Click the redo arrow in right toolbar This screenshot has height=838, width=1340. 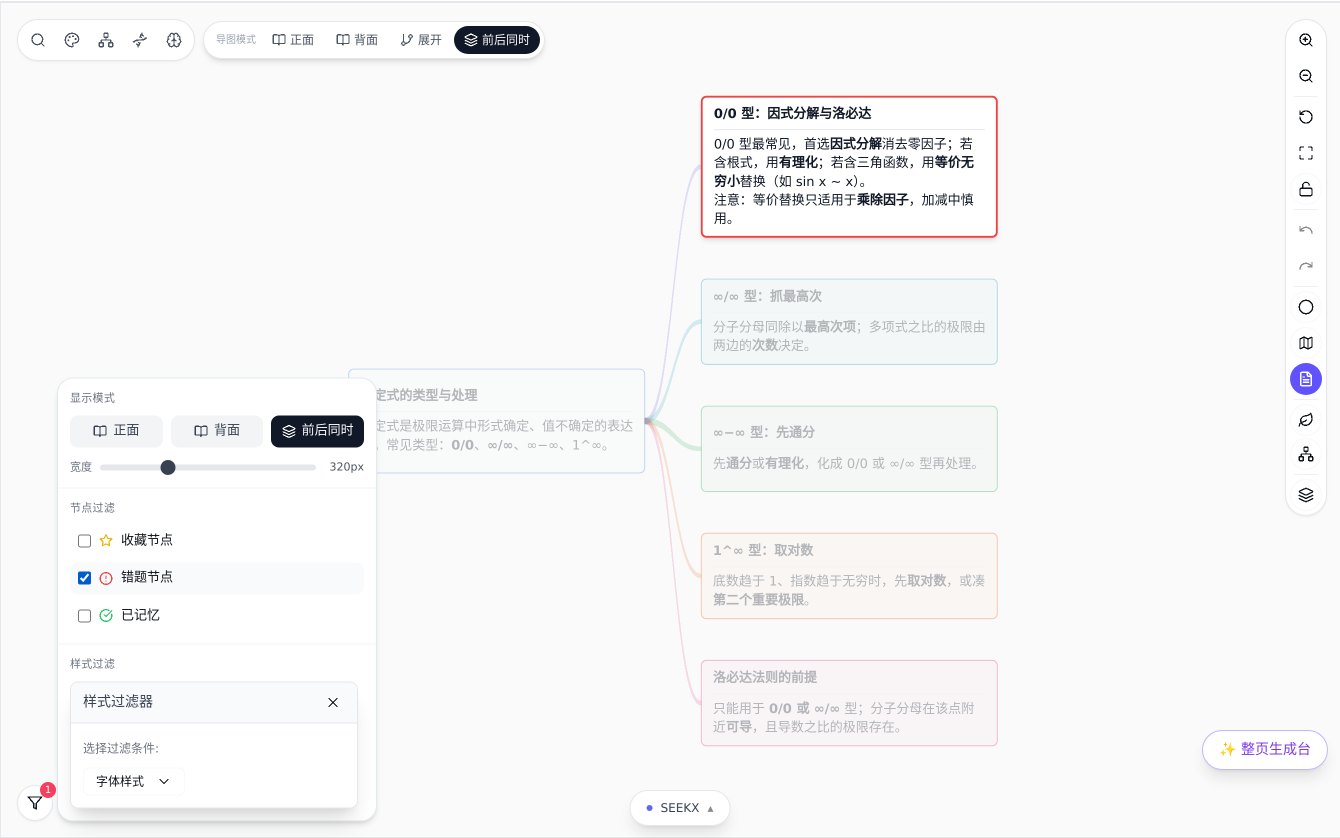(x=1306, y=266)
